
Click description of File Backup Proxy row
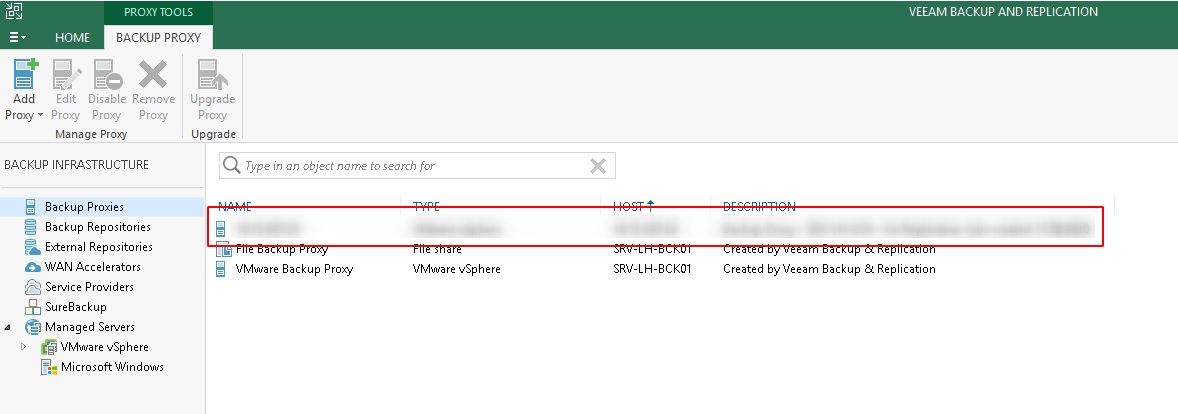[829, 249]
